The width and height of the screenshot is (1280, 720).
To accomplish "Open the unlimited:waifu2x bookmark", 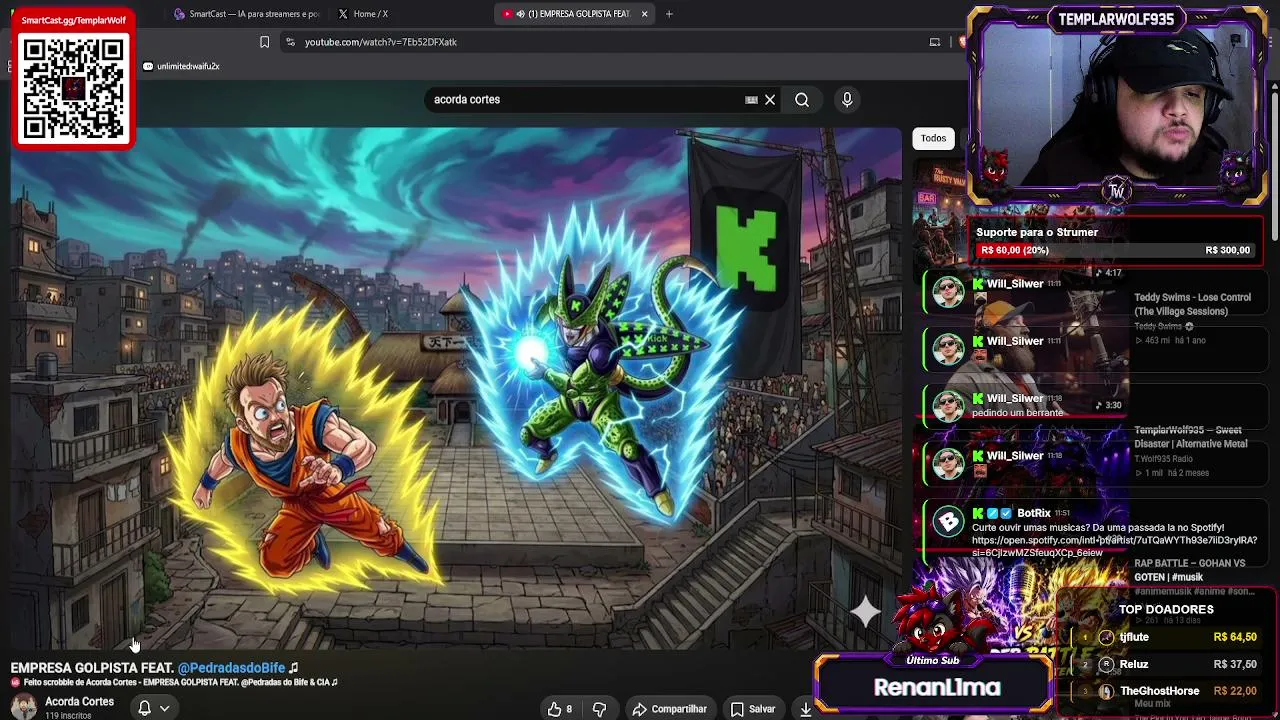I will tap(181, 66).
